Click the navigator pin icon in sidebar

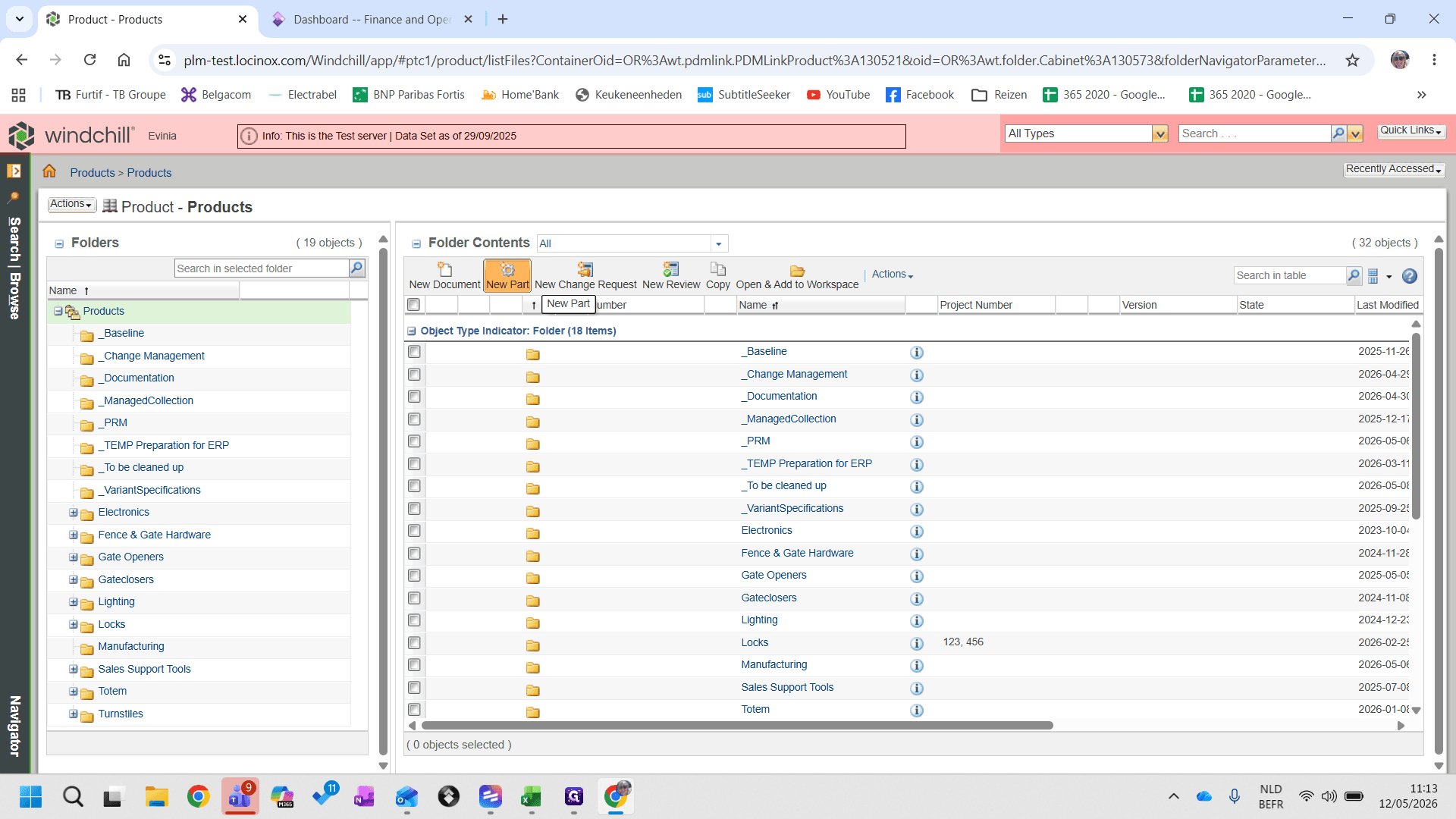(14, 197)
